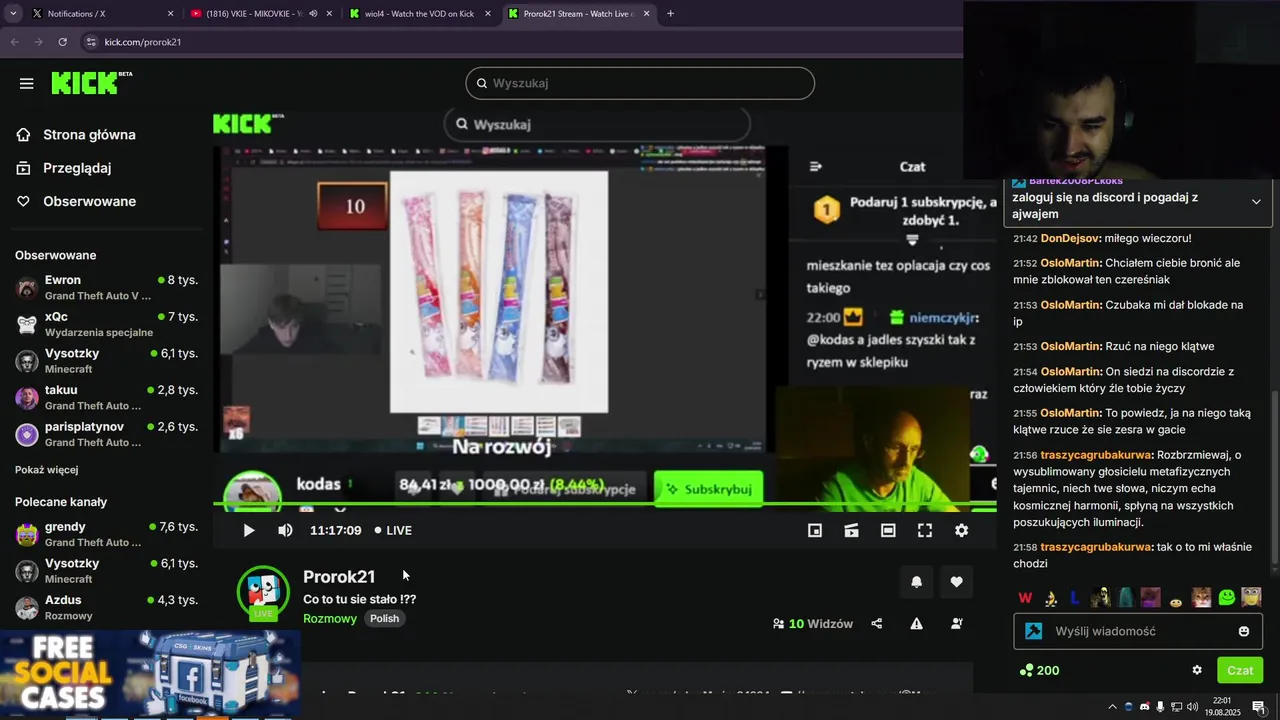The height and width of the screenshot is (720, 1280).
Task: Open the volume tray icon
Action: tap(1192, 707)
